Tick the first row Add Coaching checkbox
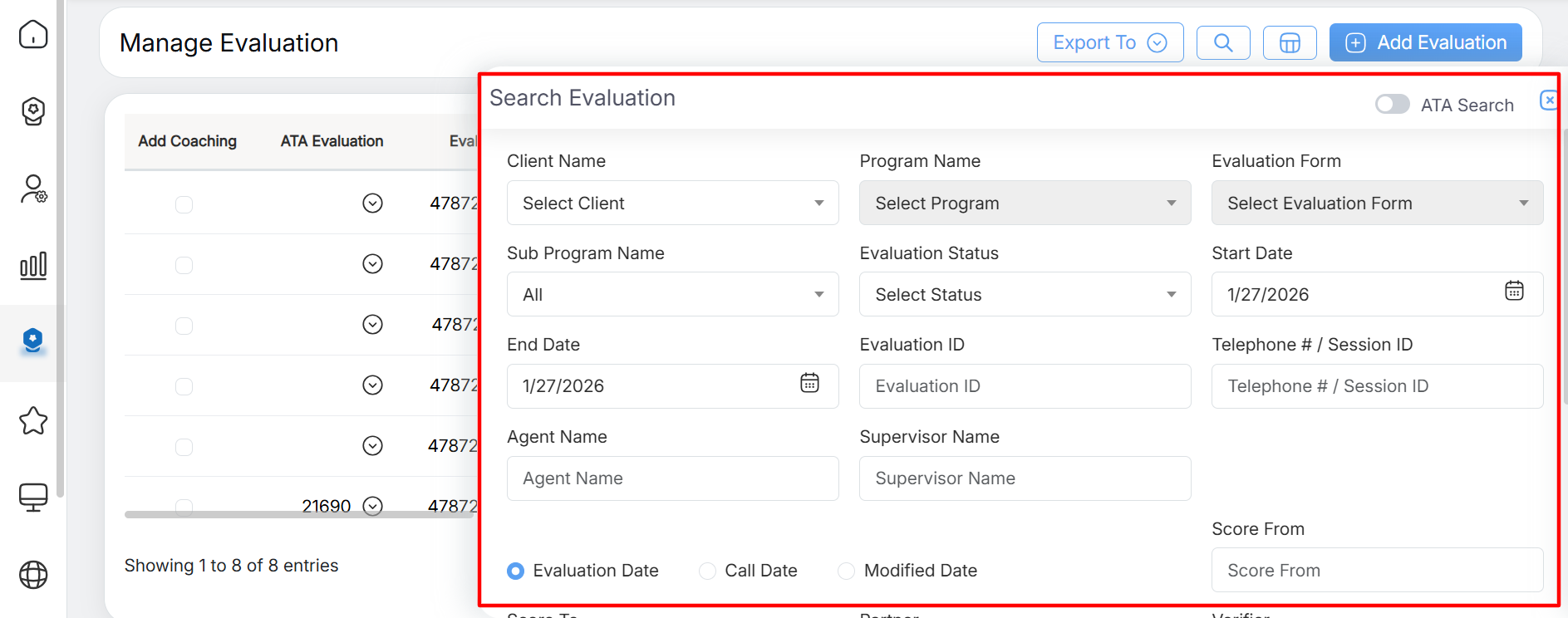The width and height of the screenshot is (1568, 618). point(184,204)
